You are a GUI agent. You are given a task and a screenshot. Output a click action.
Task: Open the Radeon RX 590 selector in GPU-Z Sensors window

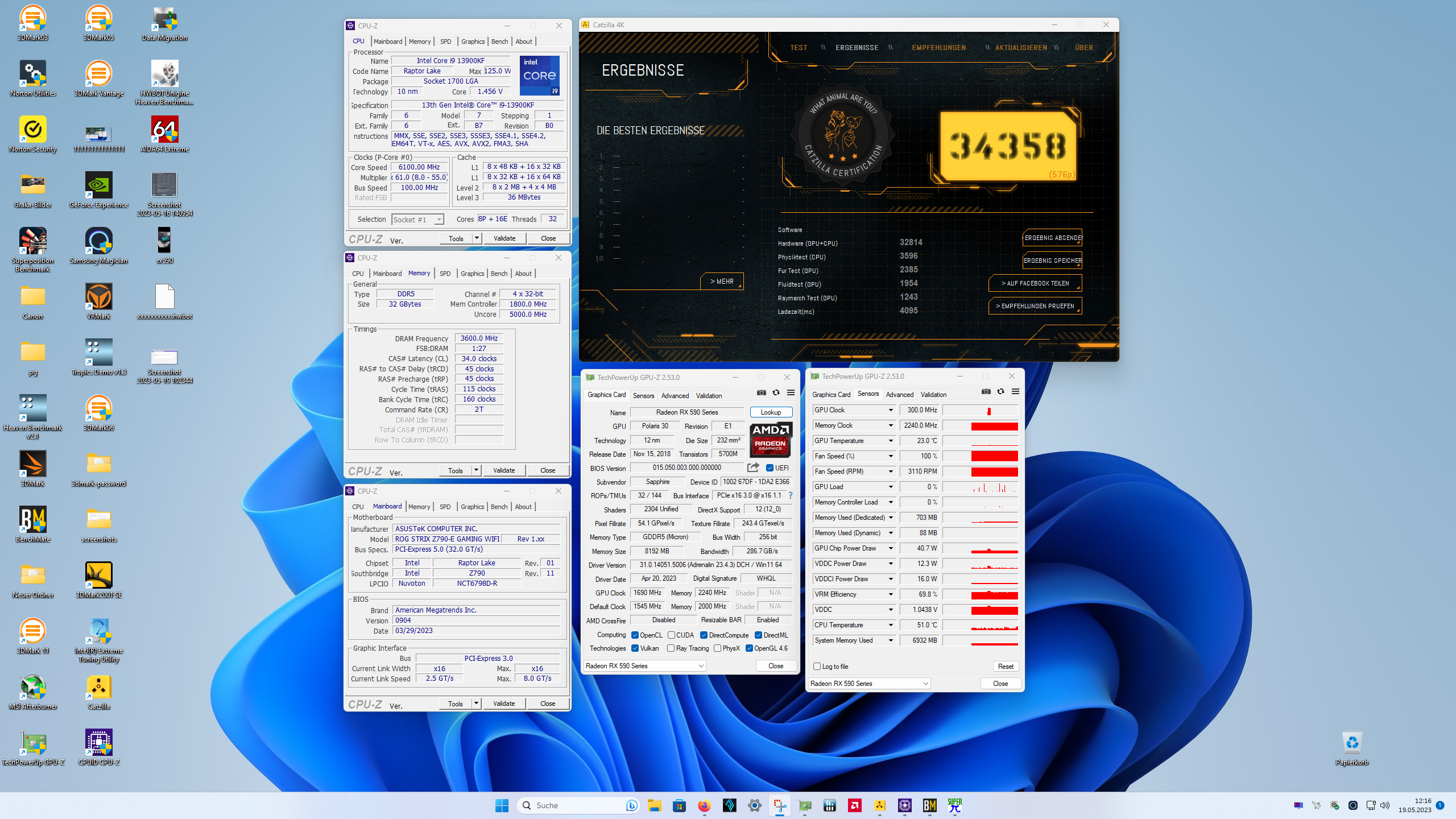(x=869, y=684)
